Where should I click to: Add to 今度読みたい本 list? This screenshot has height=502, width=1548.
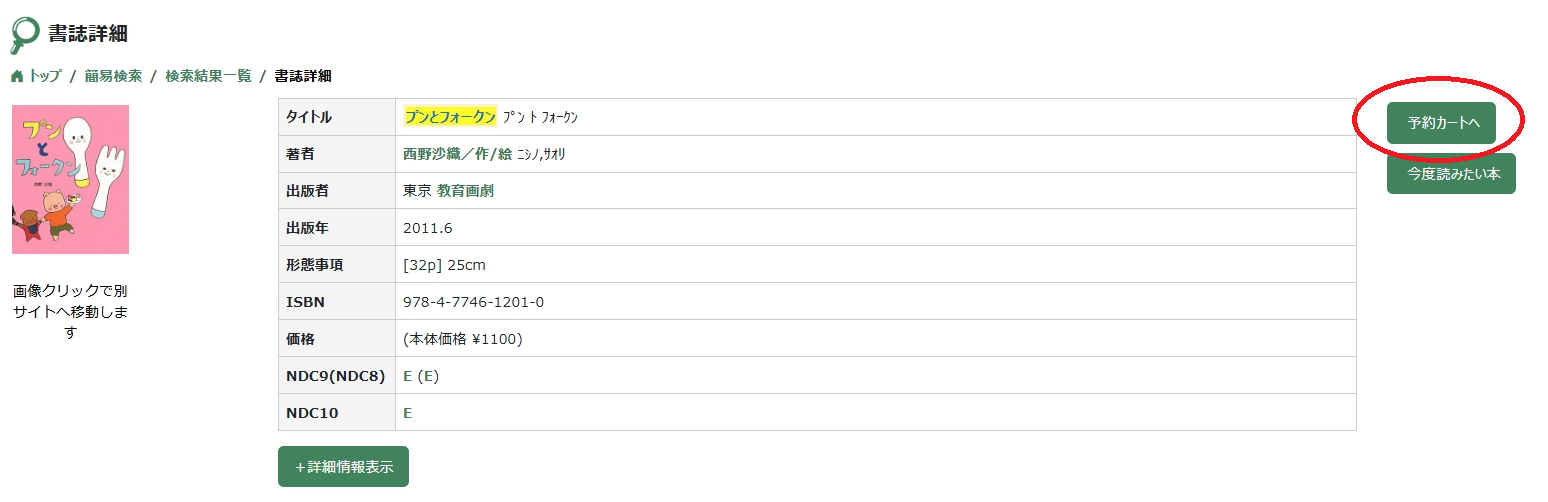[1451, 173]
